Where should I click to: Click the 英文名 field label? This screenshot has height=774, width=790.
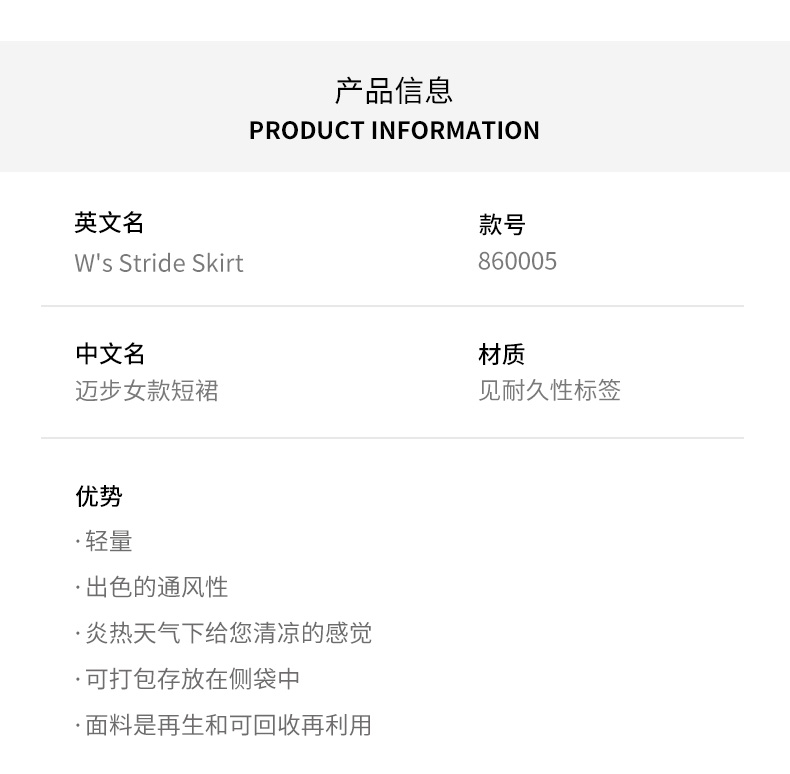[110, 223]
